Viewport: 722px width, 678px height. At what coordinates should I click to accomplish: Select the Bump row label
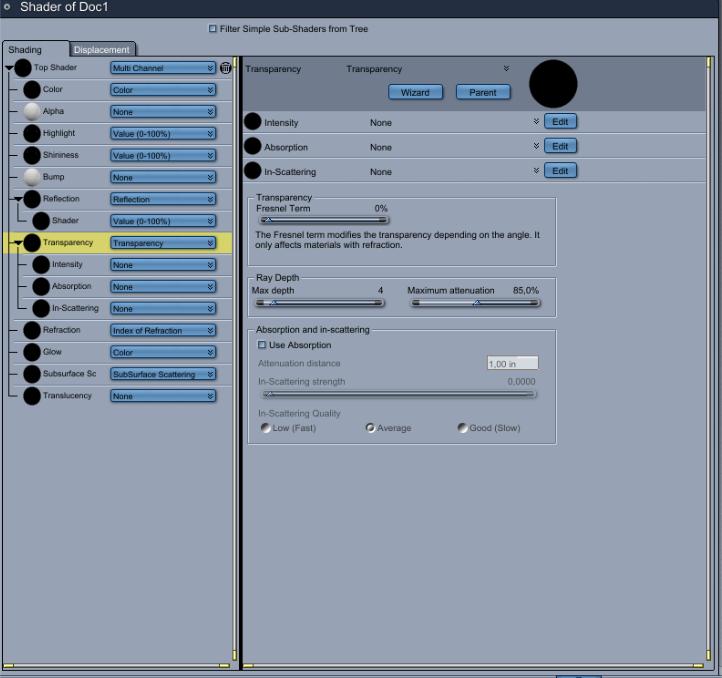53,177
